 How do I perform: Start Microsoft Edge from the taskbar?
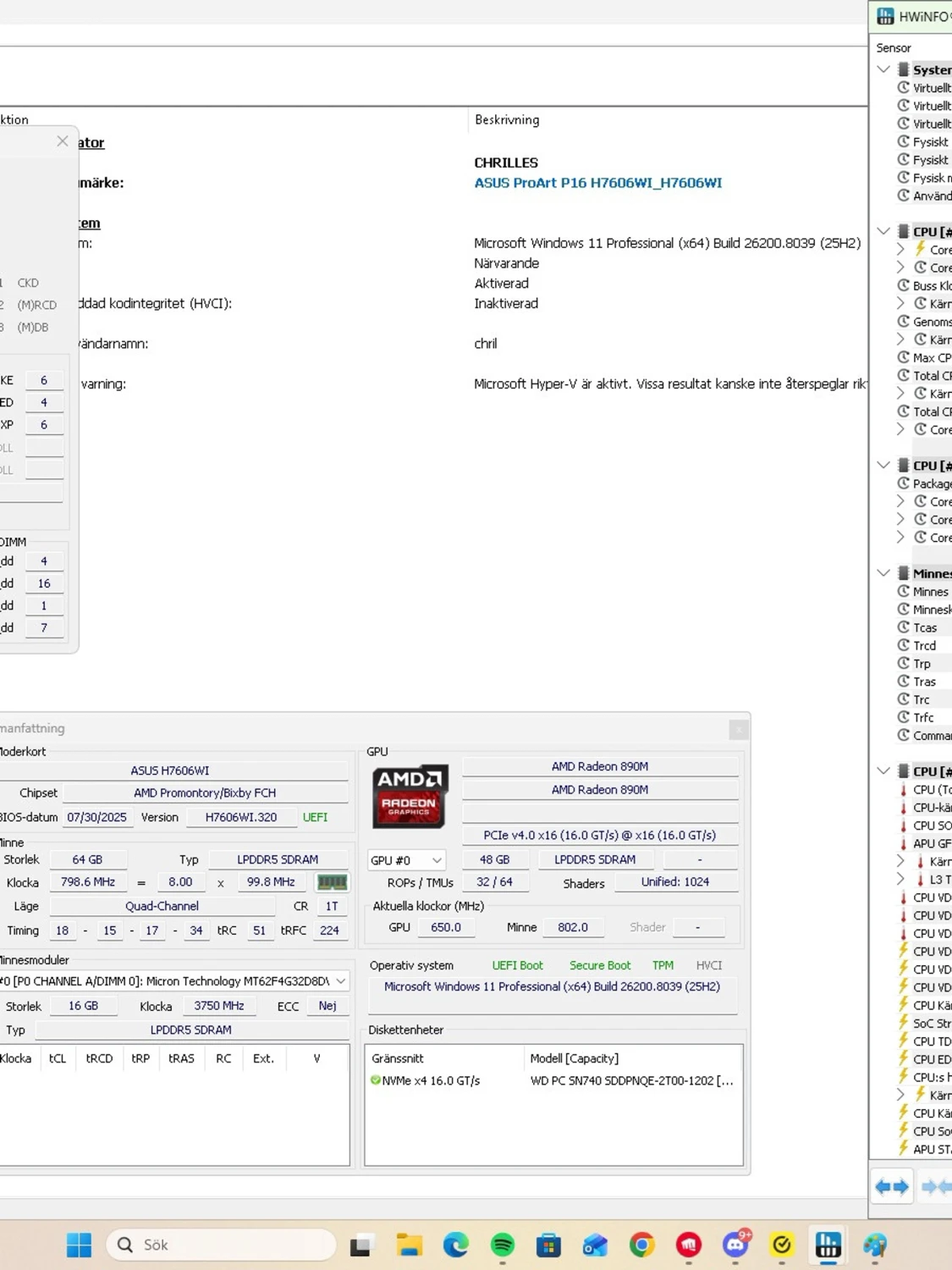tap(454, 1245)
